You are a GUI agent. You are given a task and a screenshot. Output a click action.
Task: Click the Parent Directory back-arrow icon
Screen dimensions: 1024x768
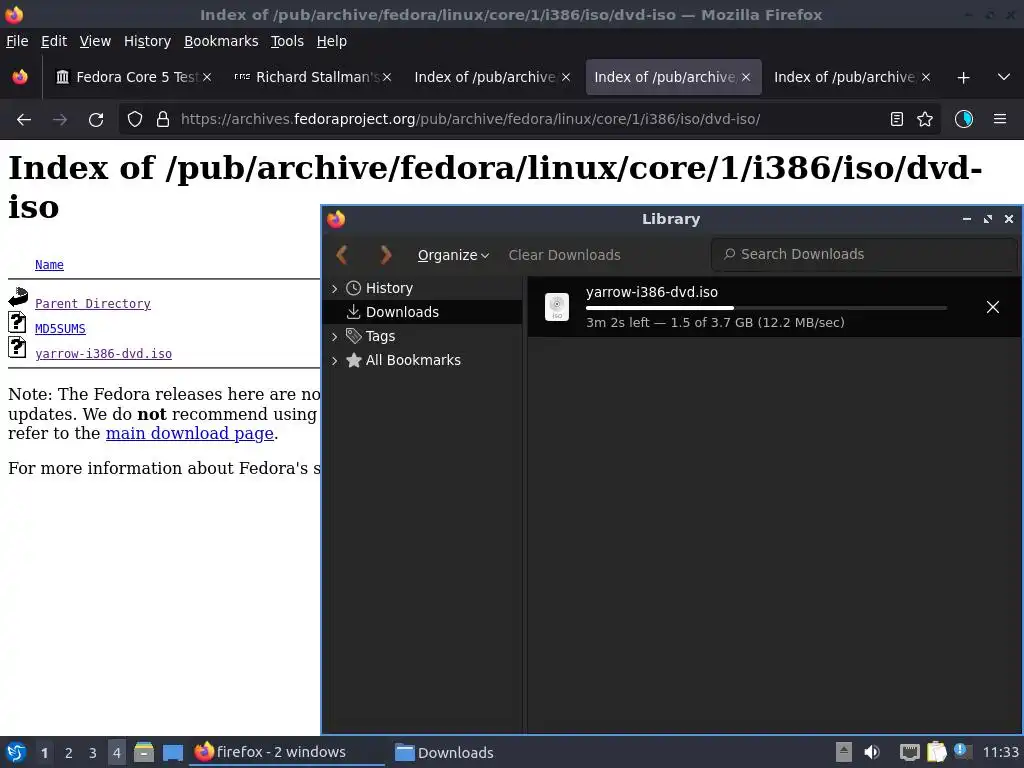[18, 297]
